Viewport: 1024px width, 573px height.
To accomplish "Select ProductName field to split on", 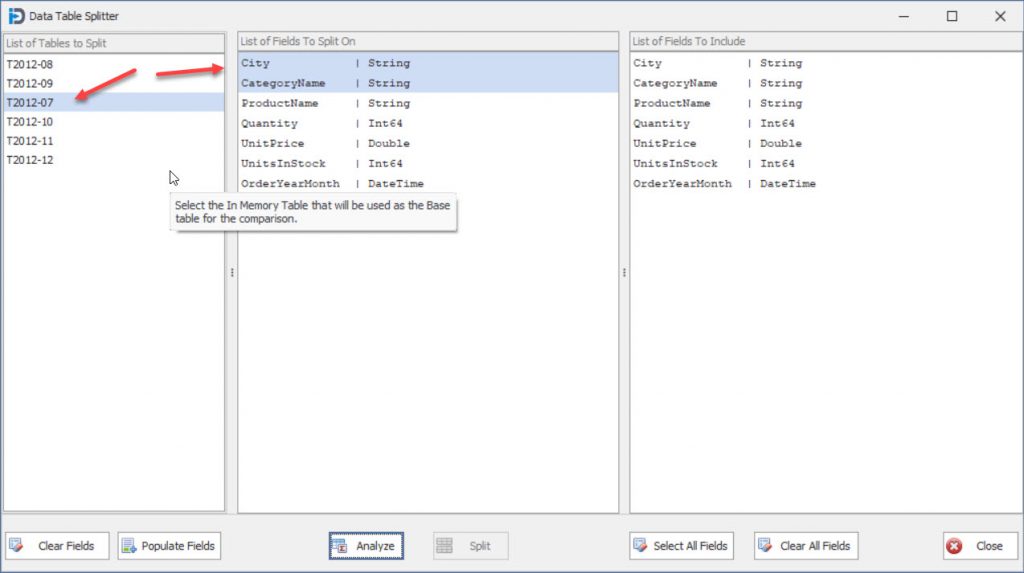I will click(x=280, y=103).
